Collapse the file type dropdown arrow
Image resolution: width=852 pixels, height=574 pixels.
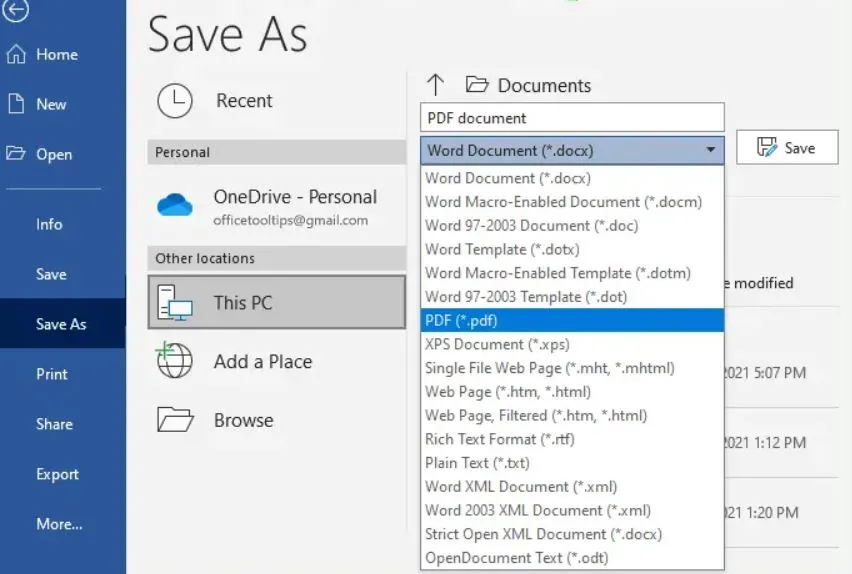point(711,151)
